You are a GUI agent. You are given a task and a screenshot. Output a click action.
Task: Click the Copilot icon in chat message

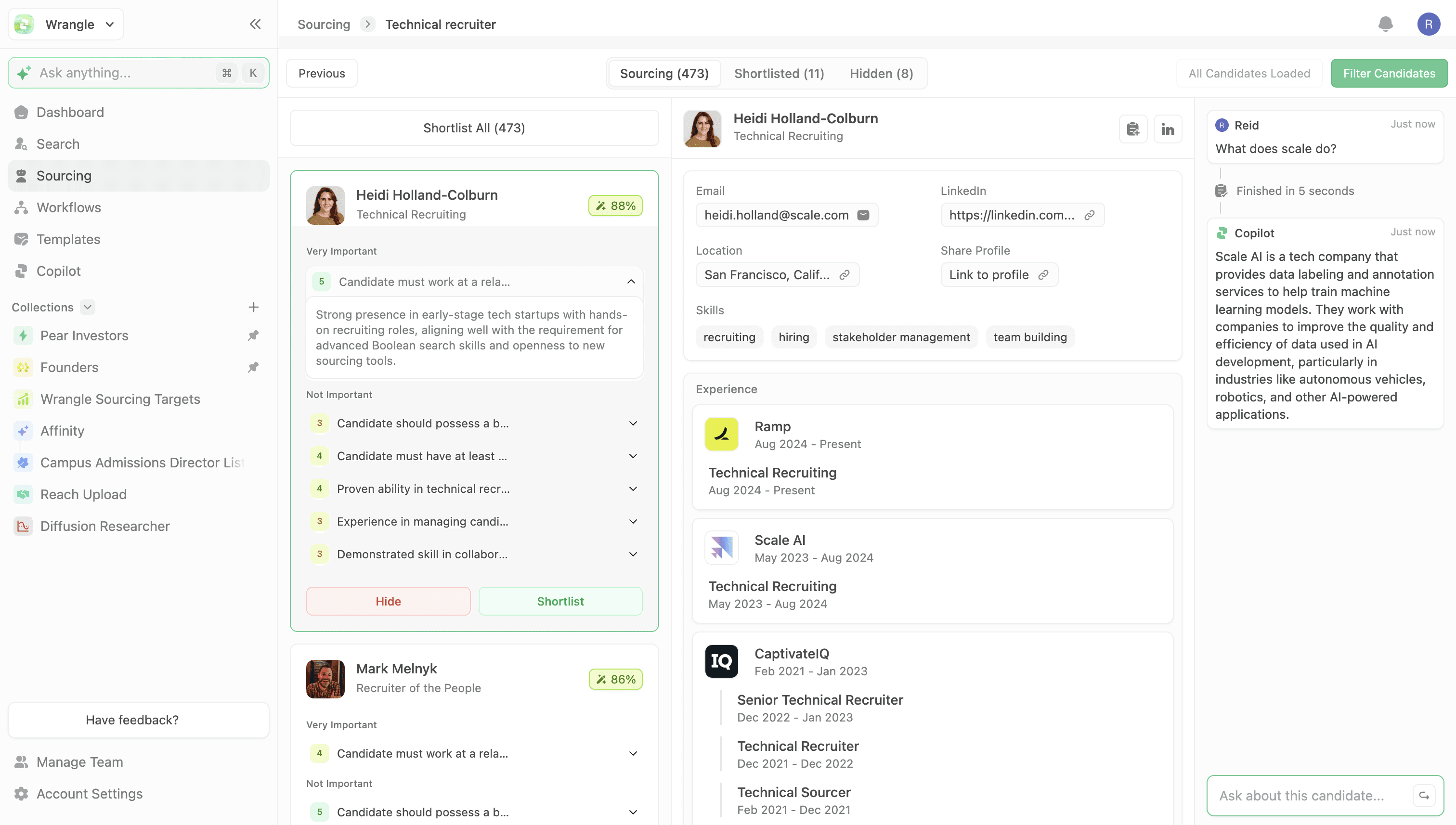[x=1222, y=233]
